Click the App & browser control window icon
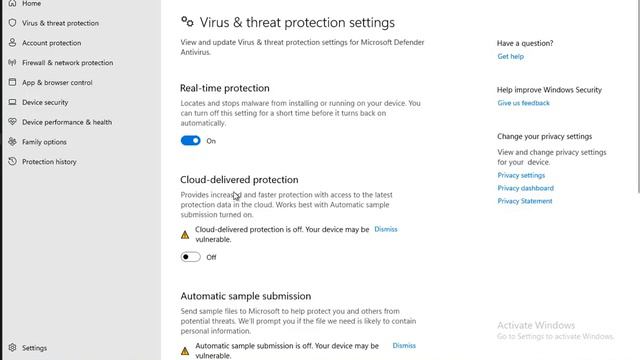Screen dimensions: 640x360 click(12, 82)
